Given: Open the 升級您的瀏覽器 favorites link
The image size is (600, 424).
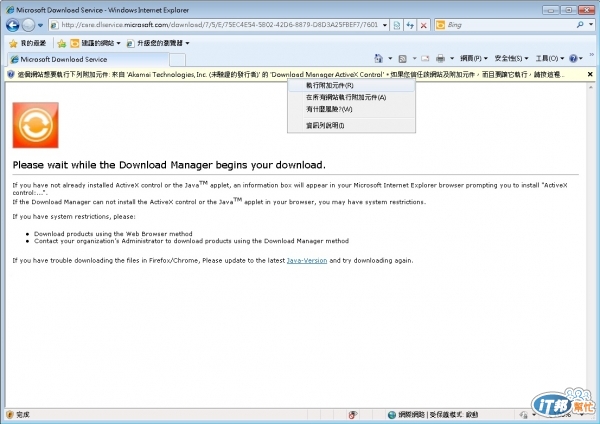Looking at the screenshot, I should (158, 43).
